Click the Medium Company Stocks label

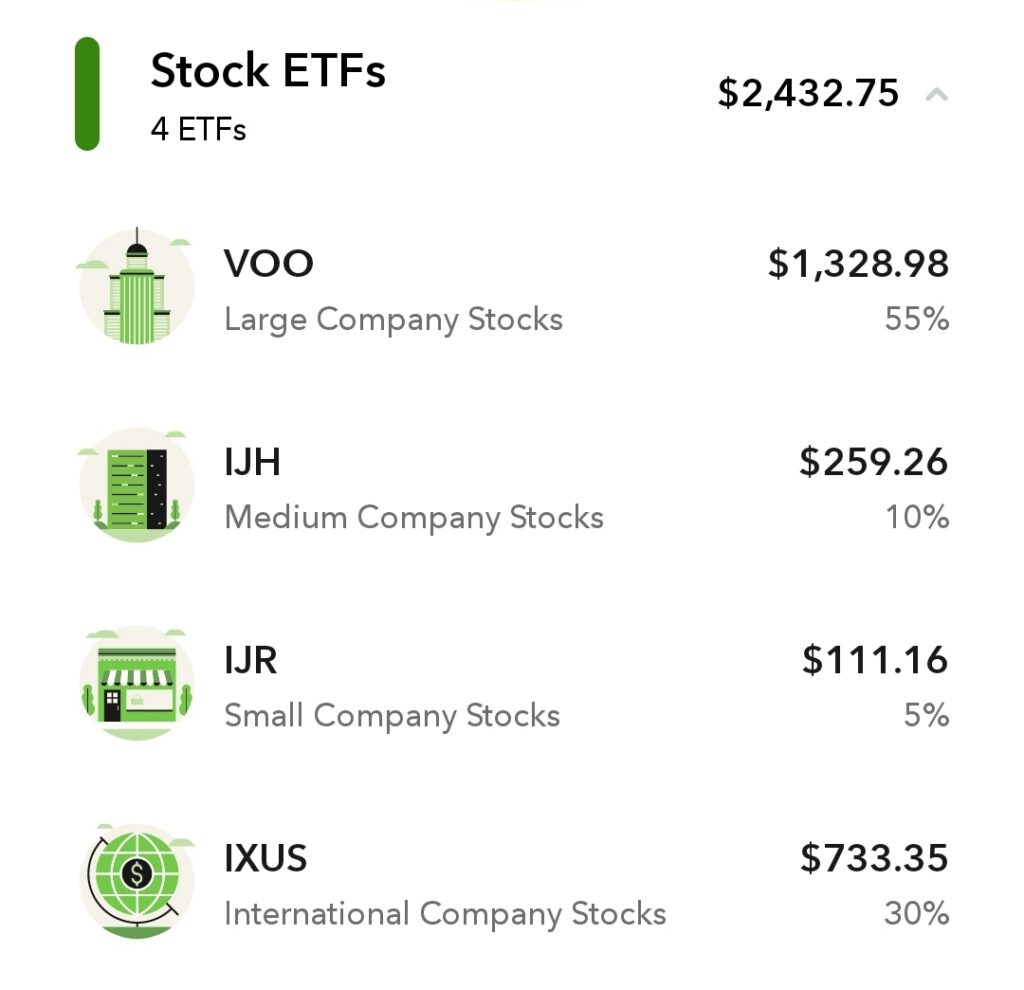point(413,518)
